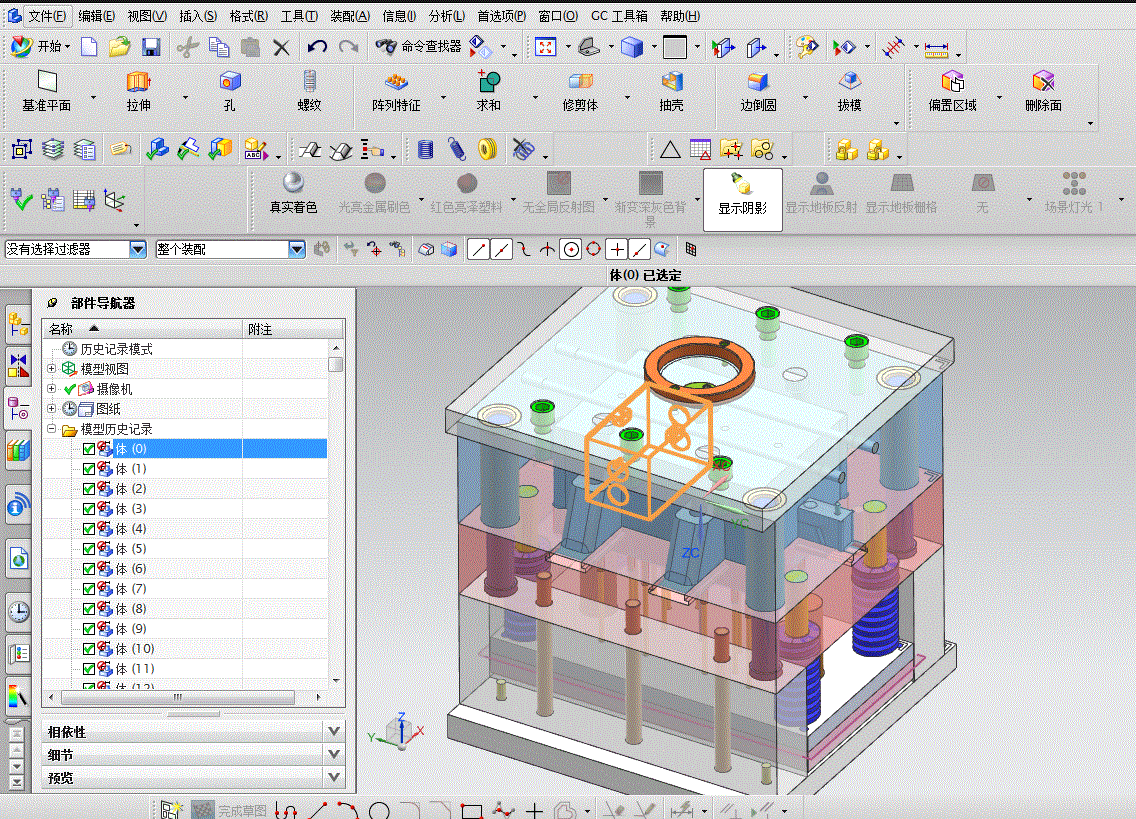1136x819 pixels.
Task: Click the Open folder icon
Action: pos(120,47)
